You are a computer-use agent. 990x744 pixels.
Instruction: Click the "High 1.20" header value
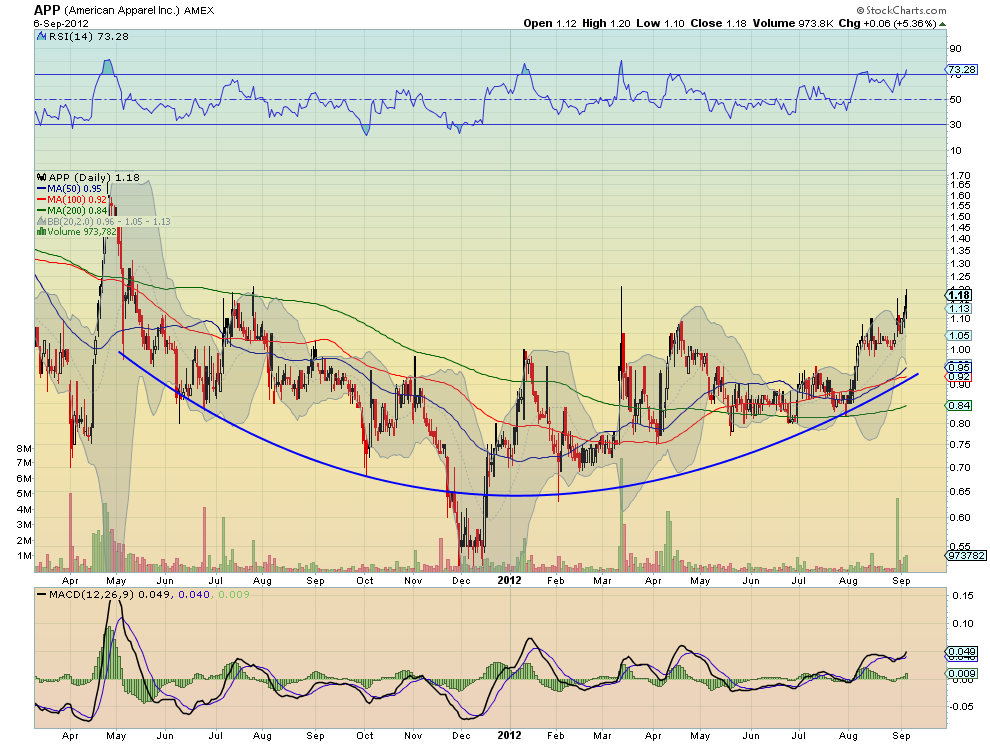[x=606, y=23]
